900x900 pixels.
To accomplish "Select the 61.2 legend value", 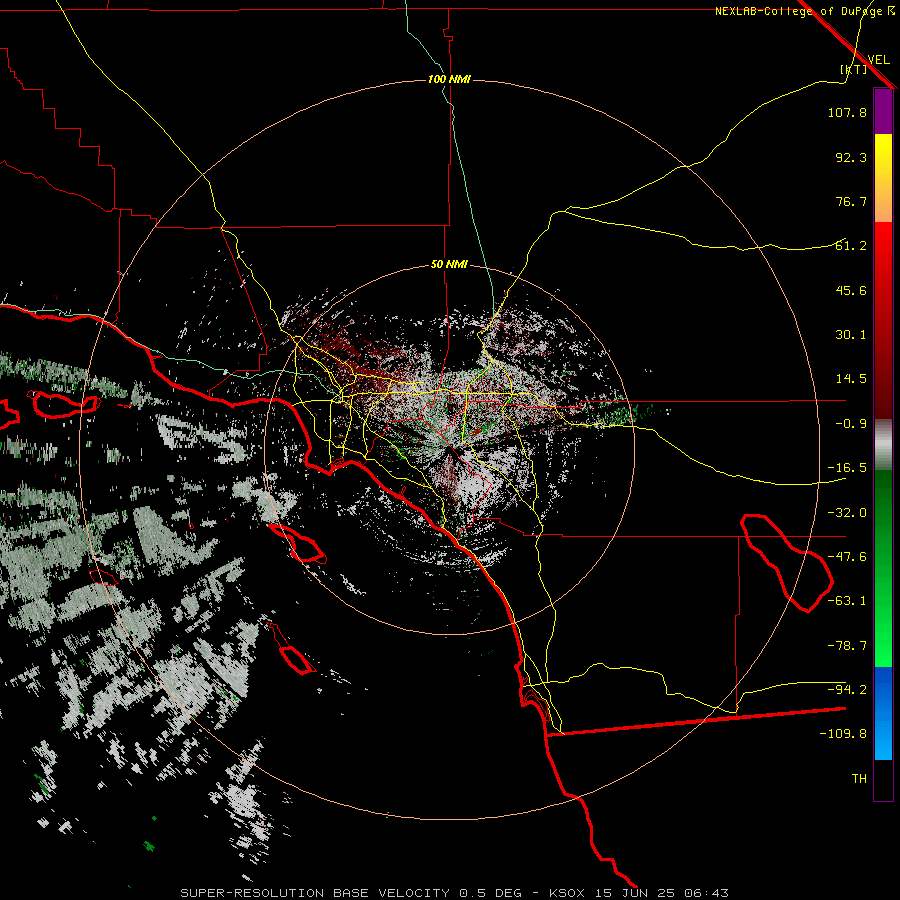I will pos(851,246).
